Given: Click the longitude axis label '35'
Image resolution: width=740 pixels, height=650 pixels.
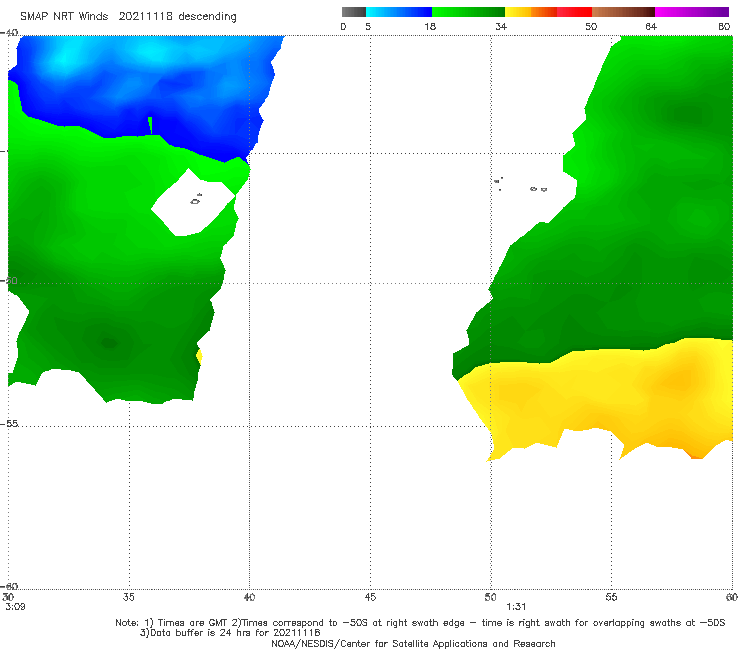Looking at the screenshot, I should click(128, 597).
